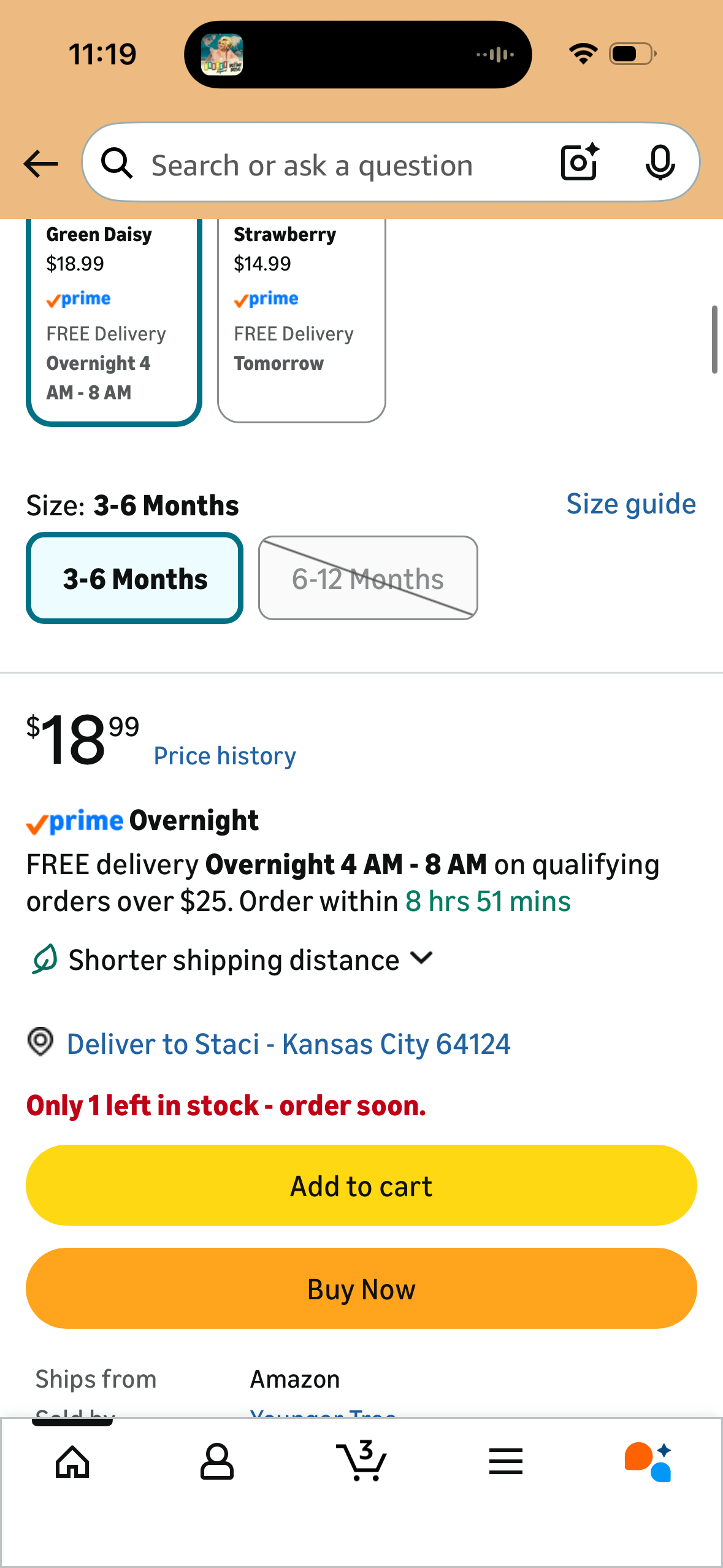Viewport: 723px width, 1568px height.
Task: Tap the back arrow icon
Action: pos(40,164)
